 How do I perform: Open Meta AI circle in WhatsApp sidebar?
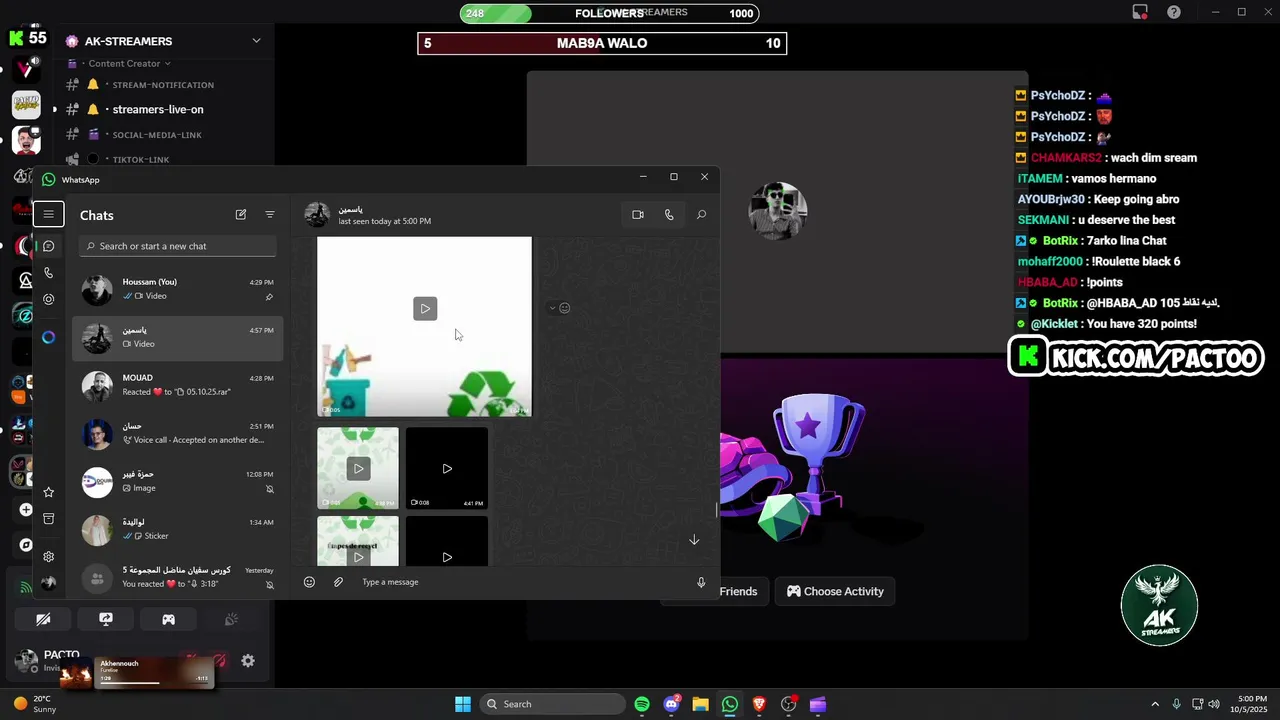pyautogui.click(x=48, y=337)
